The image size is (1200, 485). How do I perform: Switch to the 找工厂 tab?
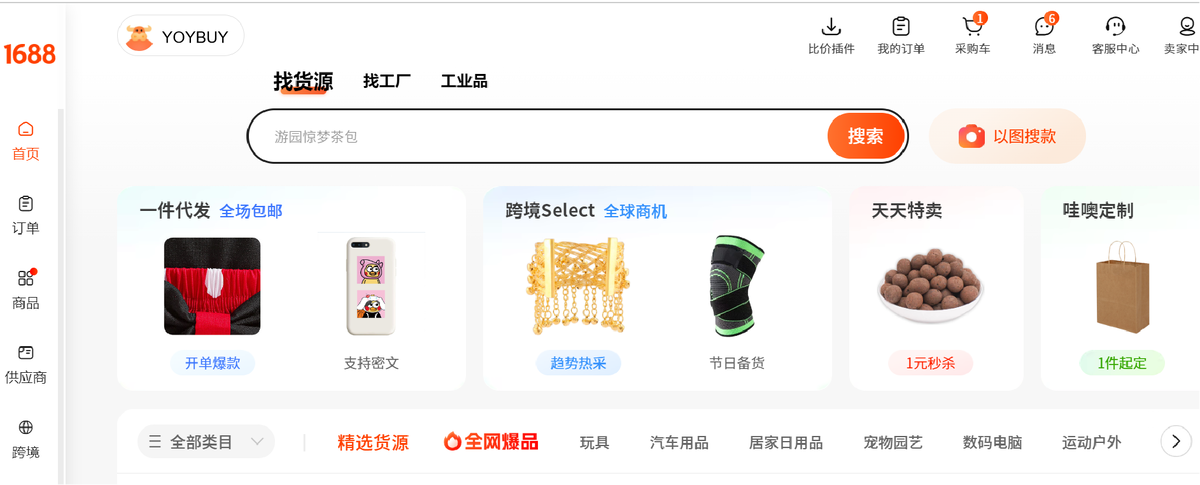tap(387, 81)
